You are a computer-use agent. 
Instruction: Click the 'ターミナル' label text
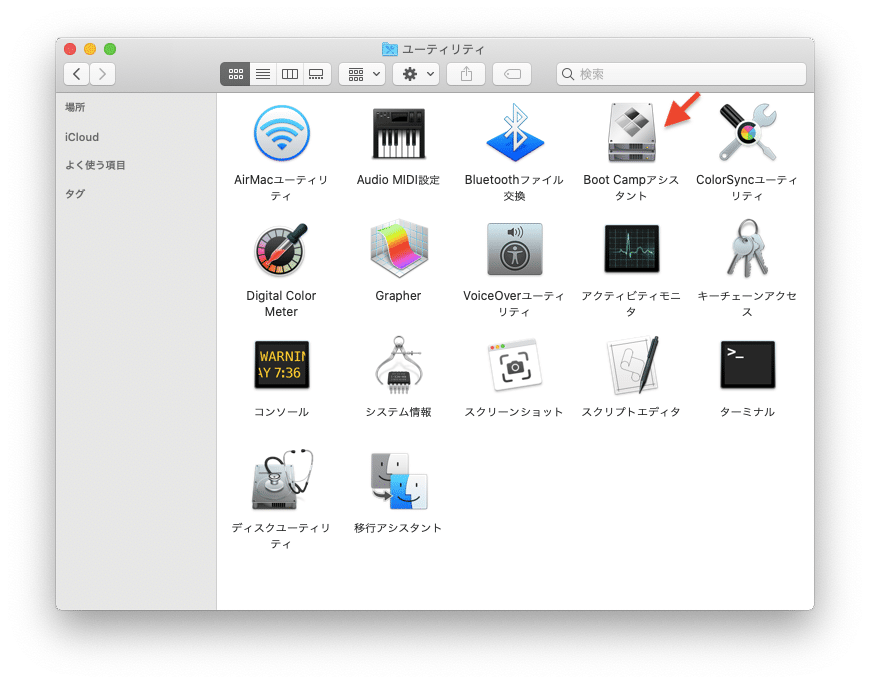747,412
